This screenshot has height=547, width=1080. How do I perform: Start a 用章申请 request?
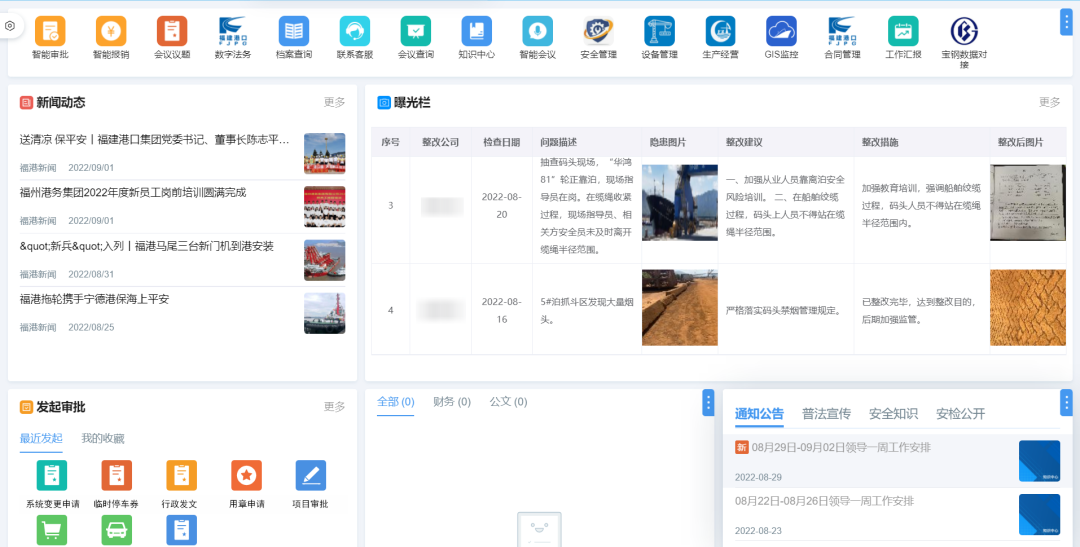(246, 475)
